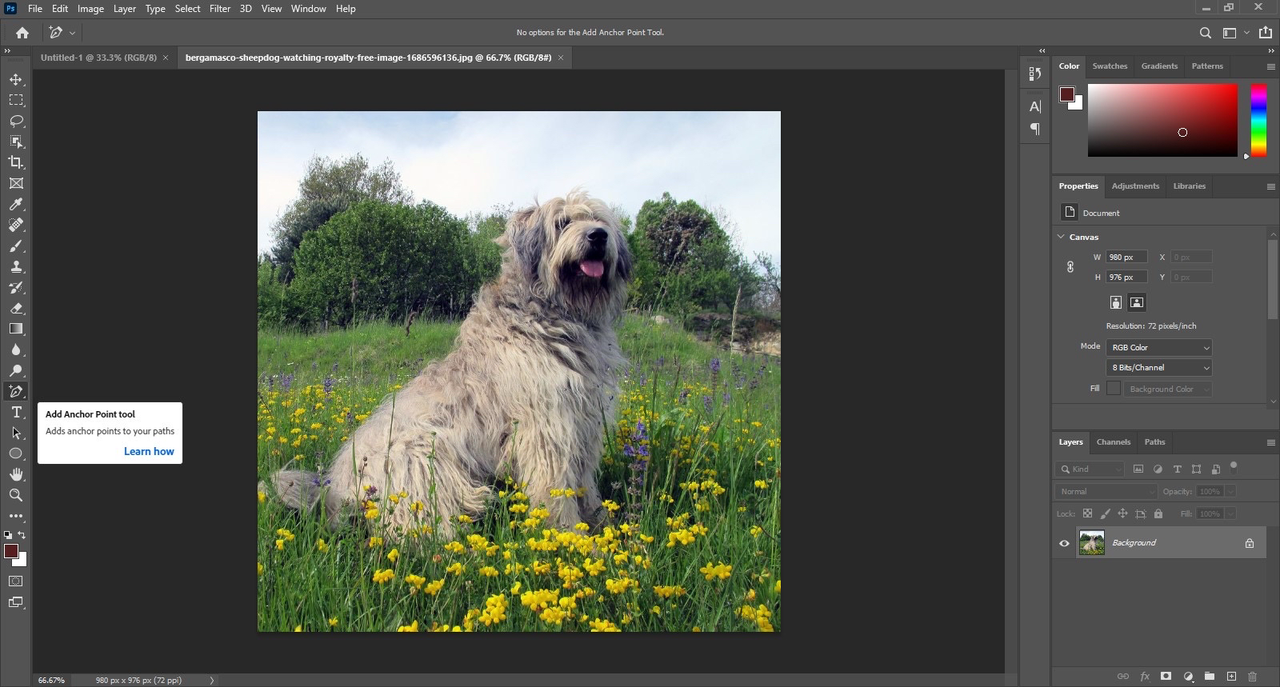Set canvas orientation to portrait
Screen dimensions: 1280x687
click(1116, 302)
